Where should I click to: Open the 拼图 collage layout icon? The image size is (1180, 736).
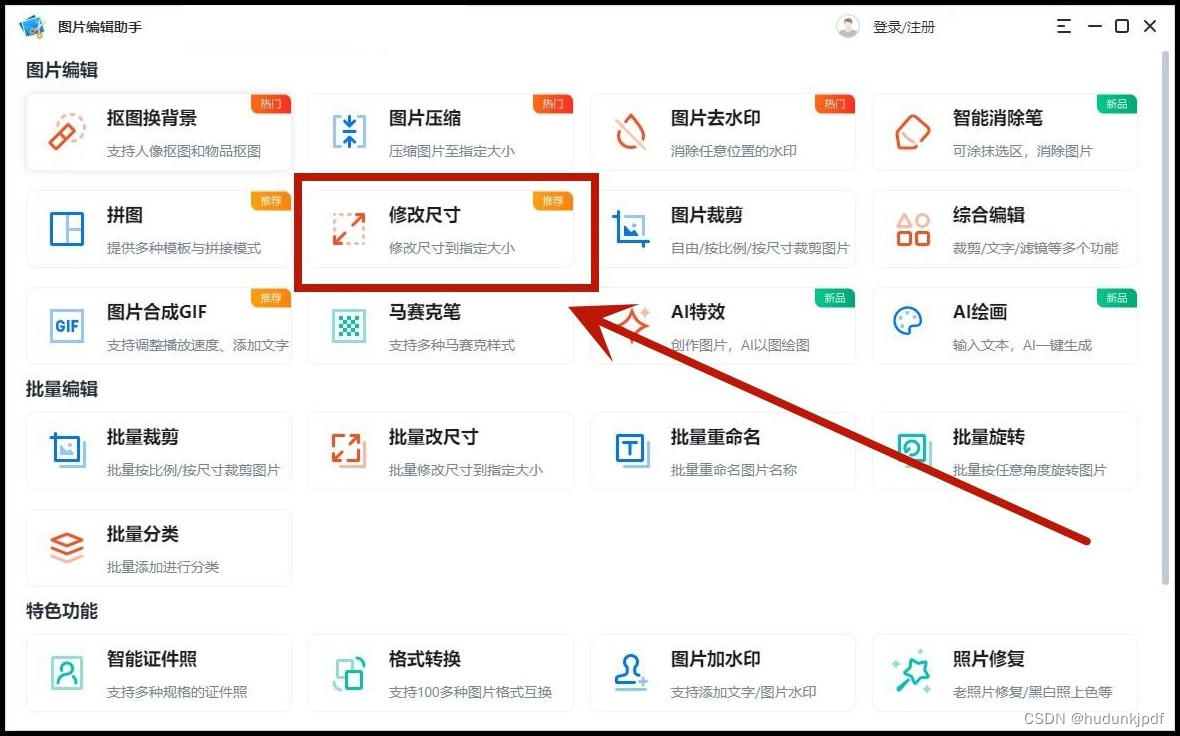coord(67,229)
